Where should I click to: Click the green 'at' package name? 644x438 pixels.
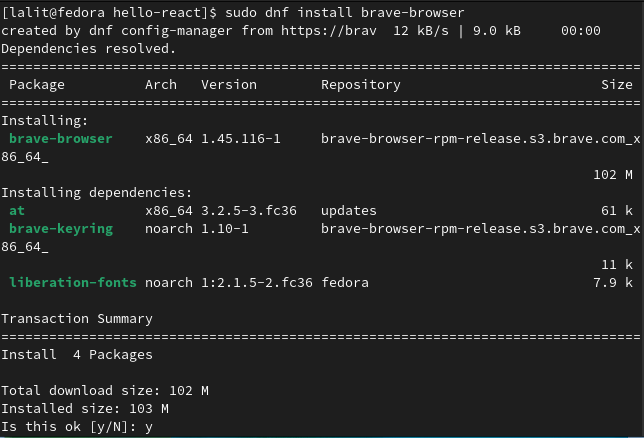(17, 211)
